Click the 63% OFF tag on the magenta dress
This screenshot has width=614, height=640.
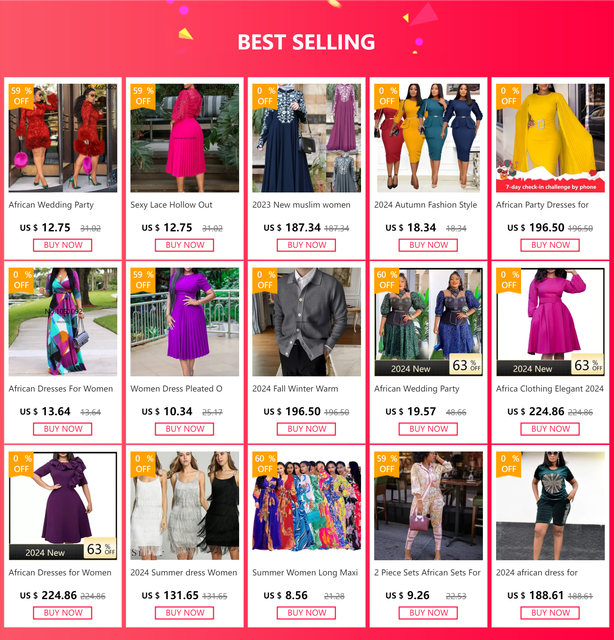(x=588, y=365)
